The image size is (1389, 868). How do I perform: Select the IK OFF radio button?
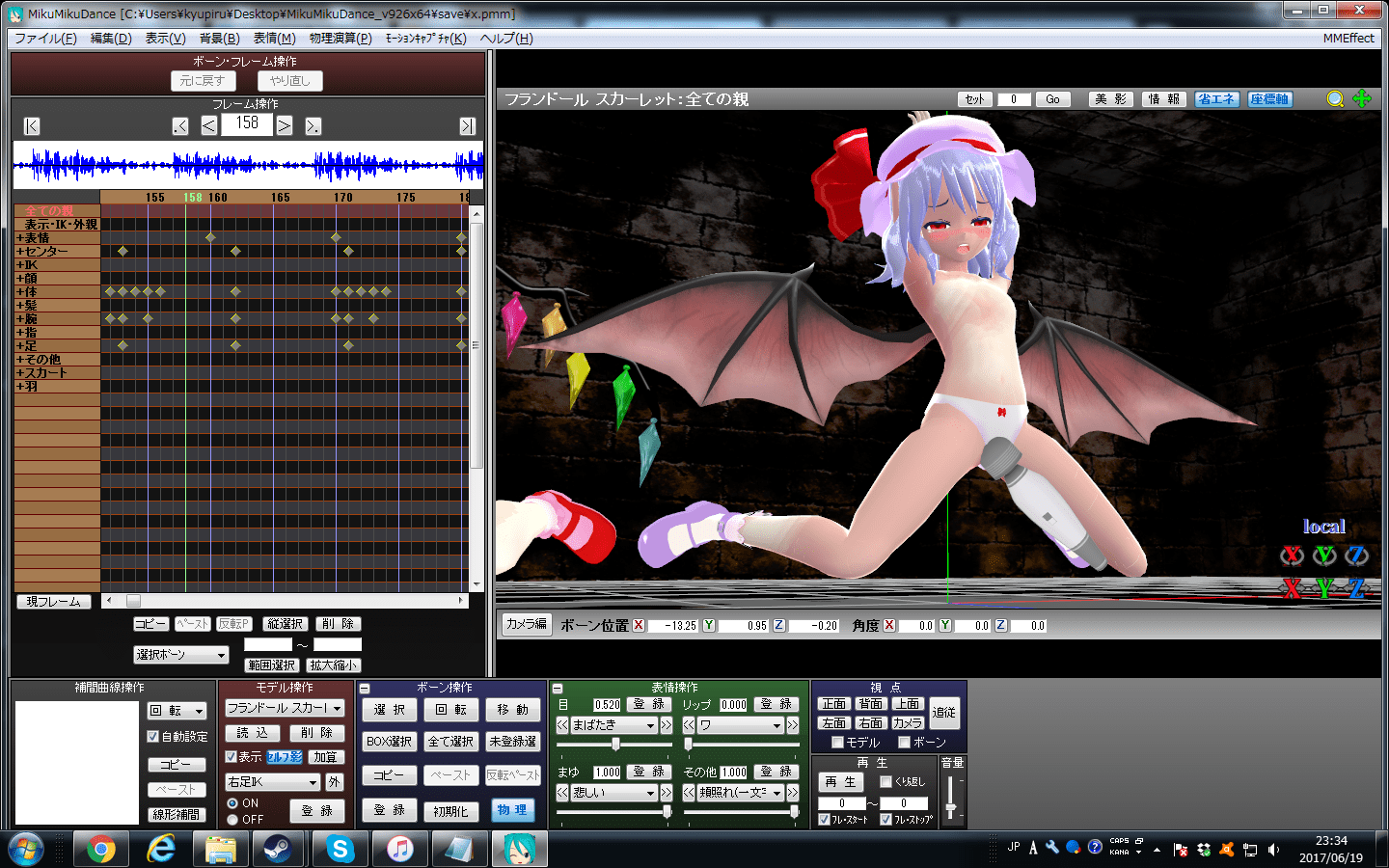[x=232, y=820]
